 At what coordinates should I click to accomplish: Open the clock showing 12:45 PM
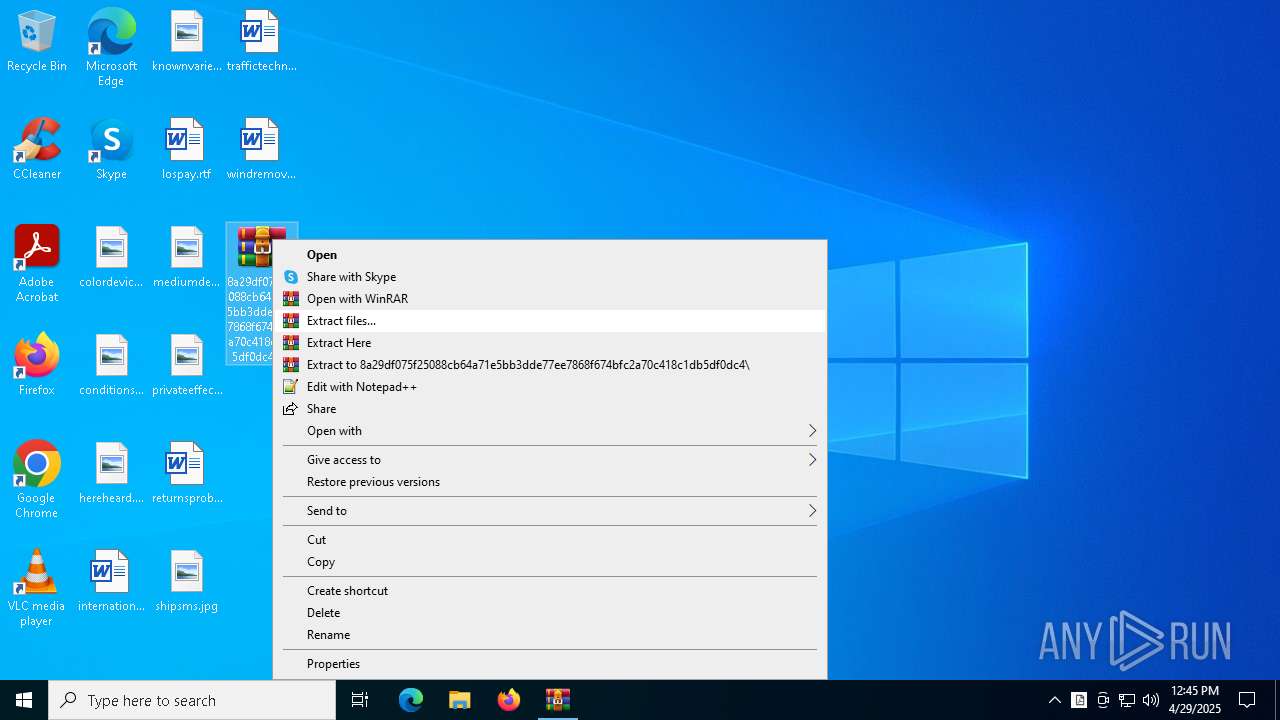(x=1195, y=700)
